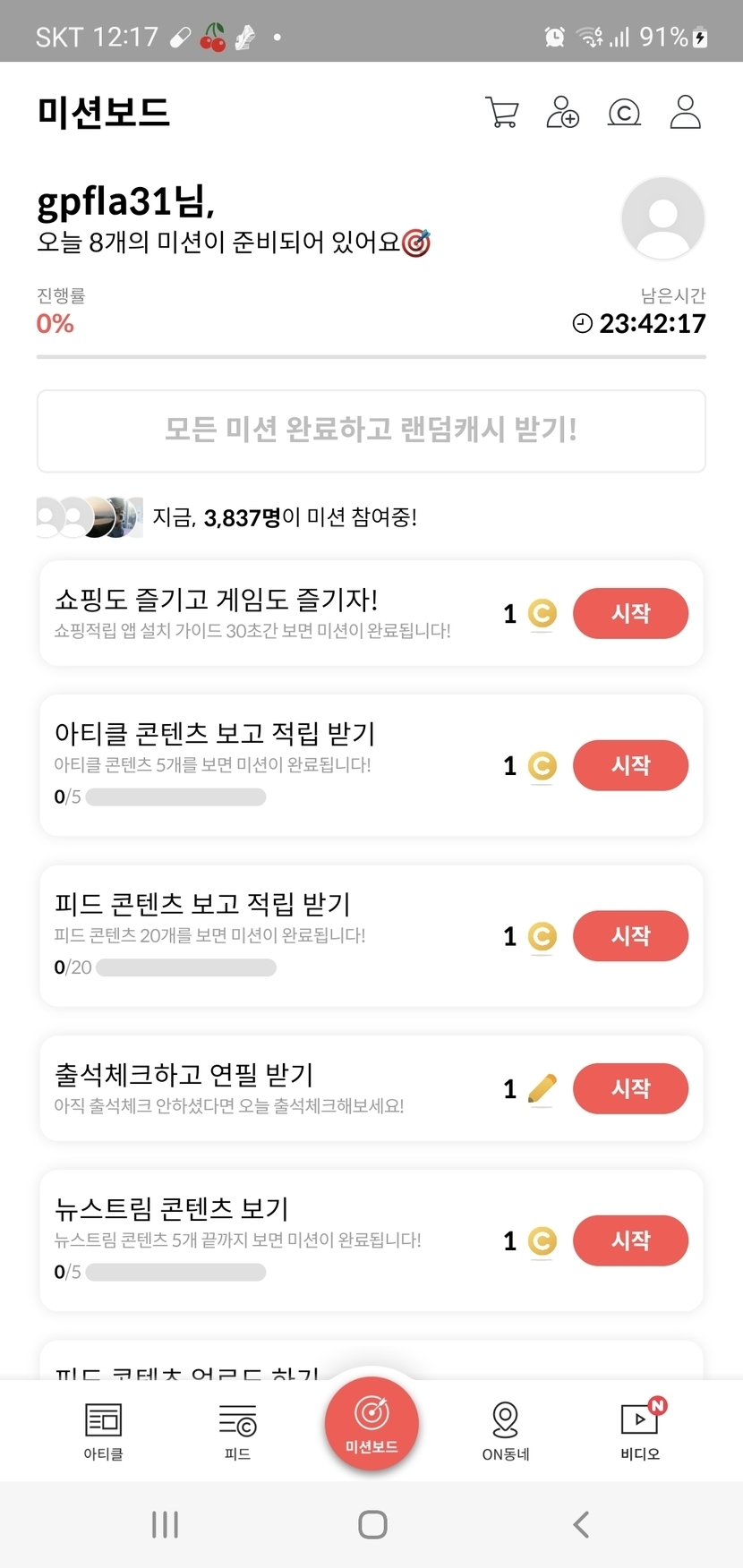Start the article content mission

click(x=630, y=766)
